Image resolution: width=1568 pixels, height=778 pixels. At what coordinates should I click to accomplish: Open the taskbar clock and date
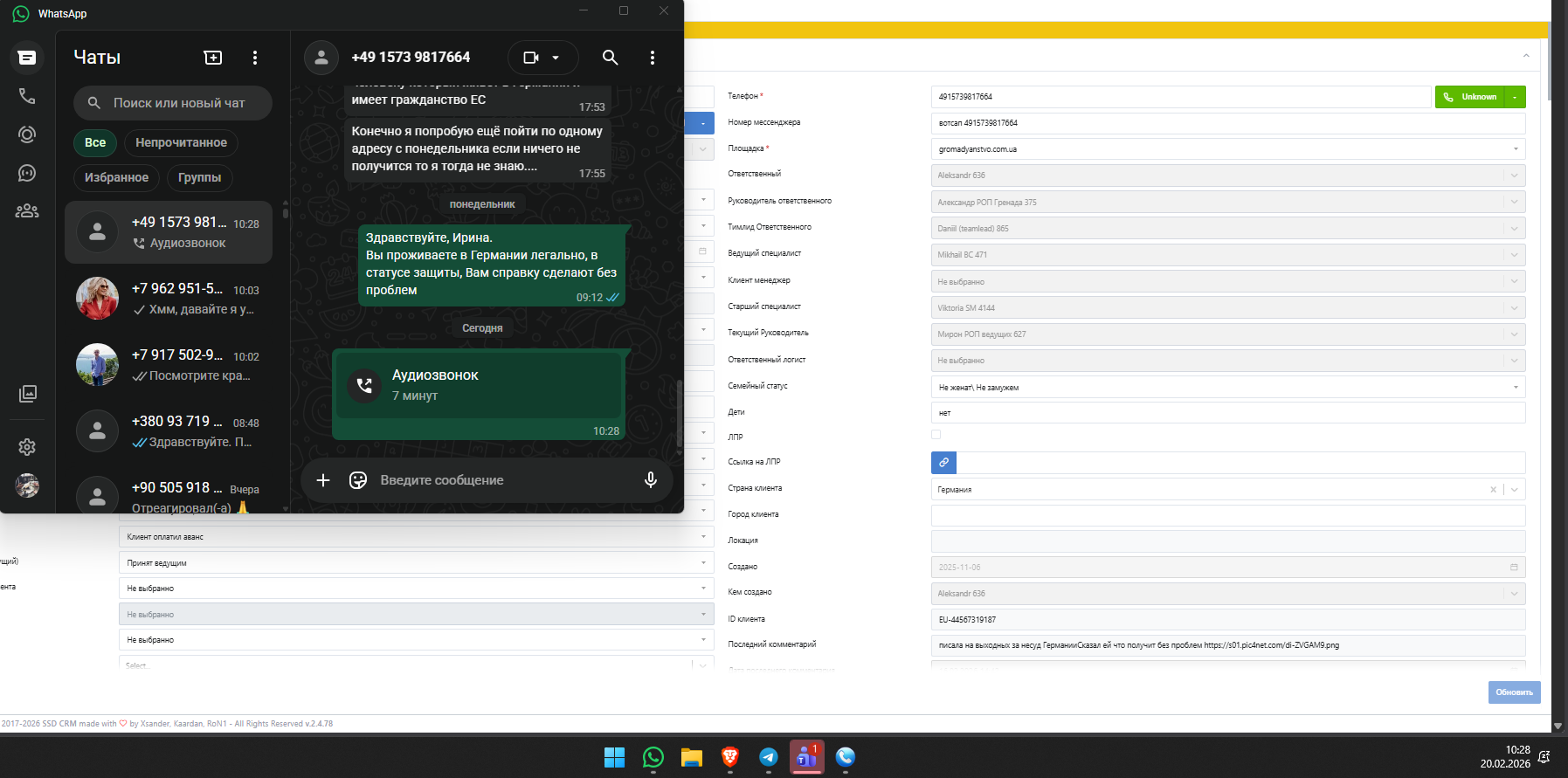pos(1505,757)
